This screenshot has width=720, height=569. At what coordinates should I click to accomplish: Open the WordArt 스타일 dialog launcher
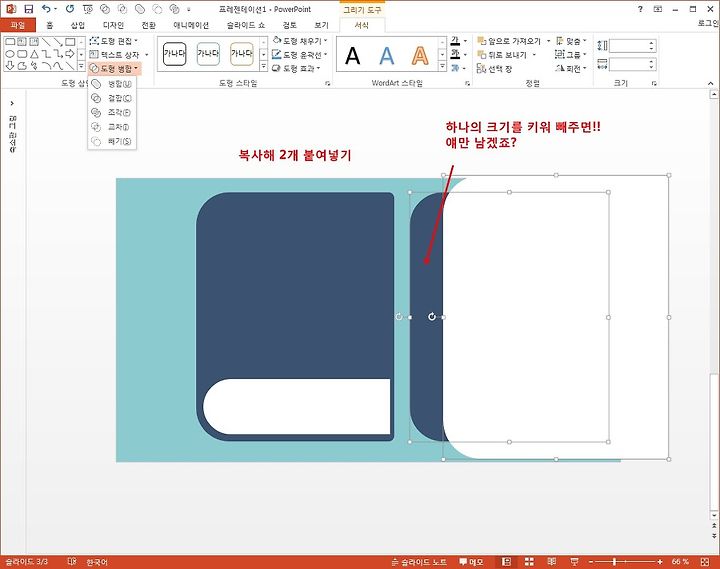467,84
